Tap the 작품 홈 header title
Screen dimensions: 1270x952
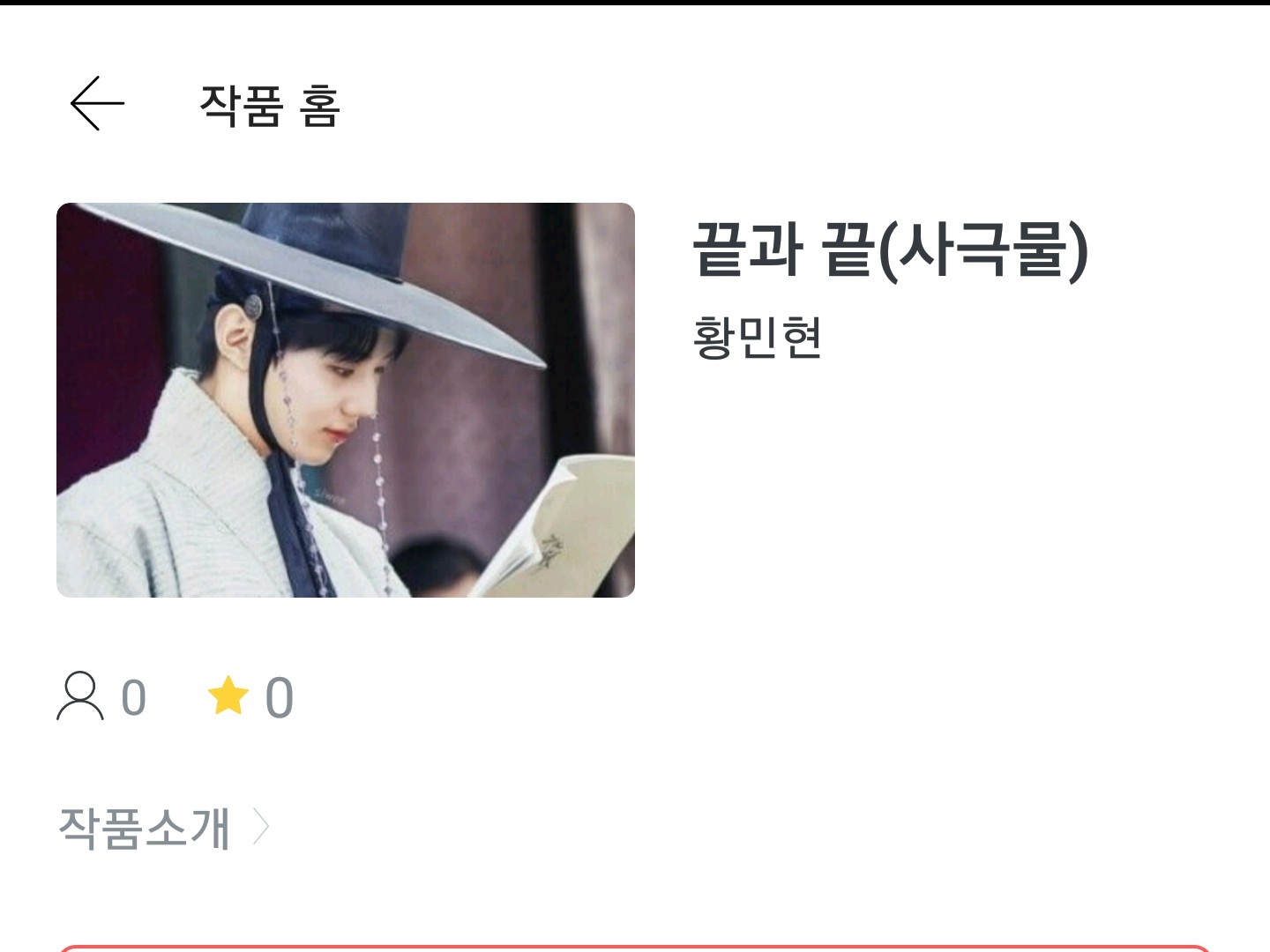(x=270, y=106)
